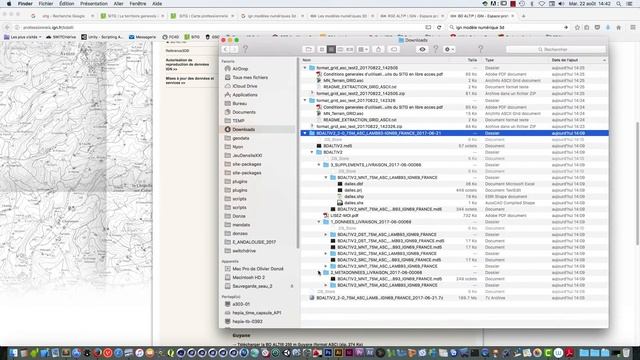This screenshot has height=360, width=640.
Task: Switch Finder to Cover Flow view
Action: coord(350,49)
